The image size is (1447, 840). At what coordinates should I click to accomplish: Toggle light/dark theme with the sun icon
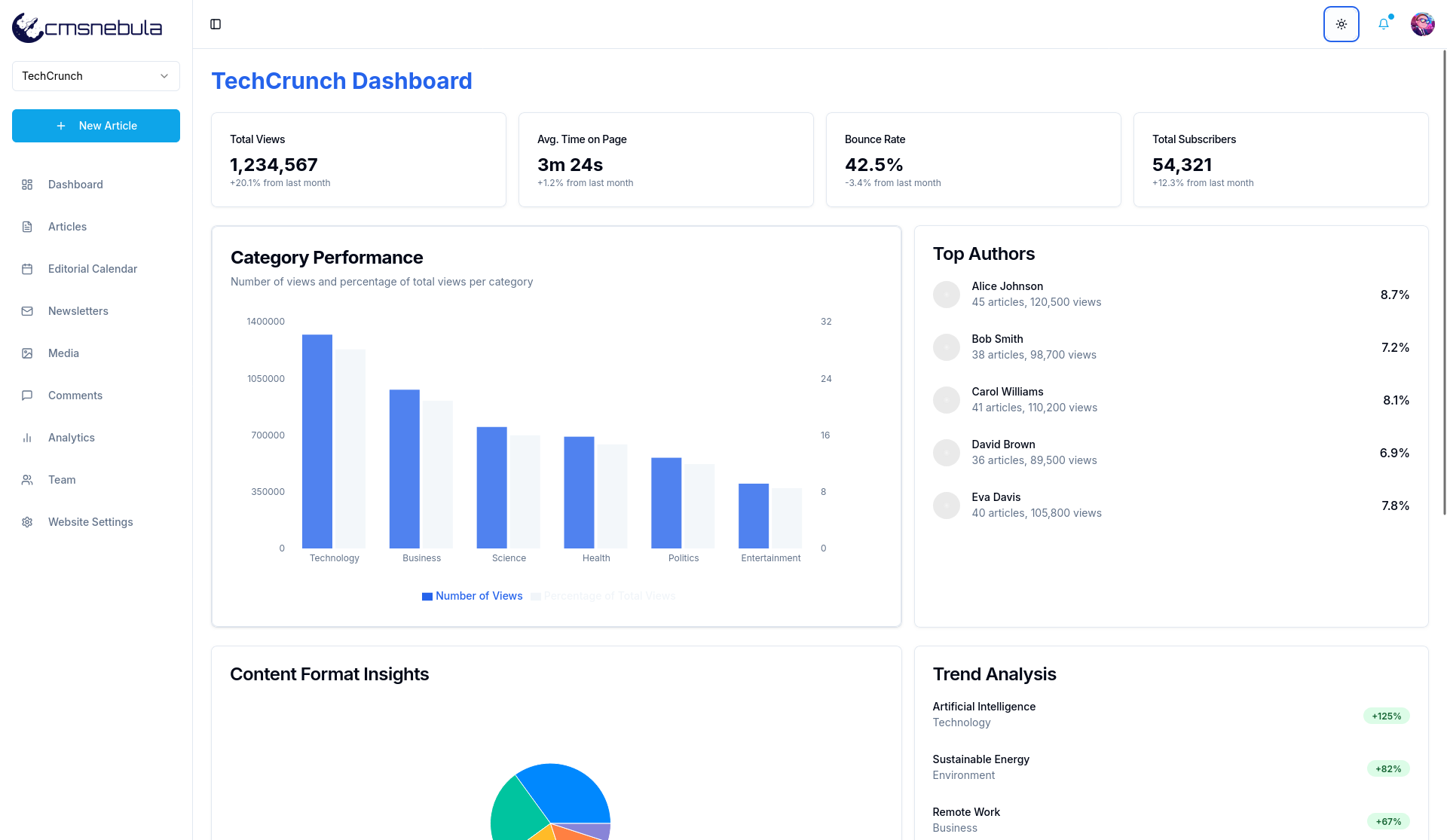point(1341,23)
